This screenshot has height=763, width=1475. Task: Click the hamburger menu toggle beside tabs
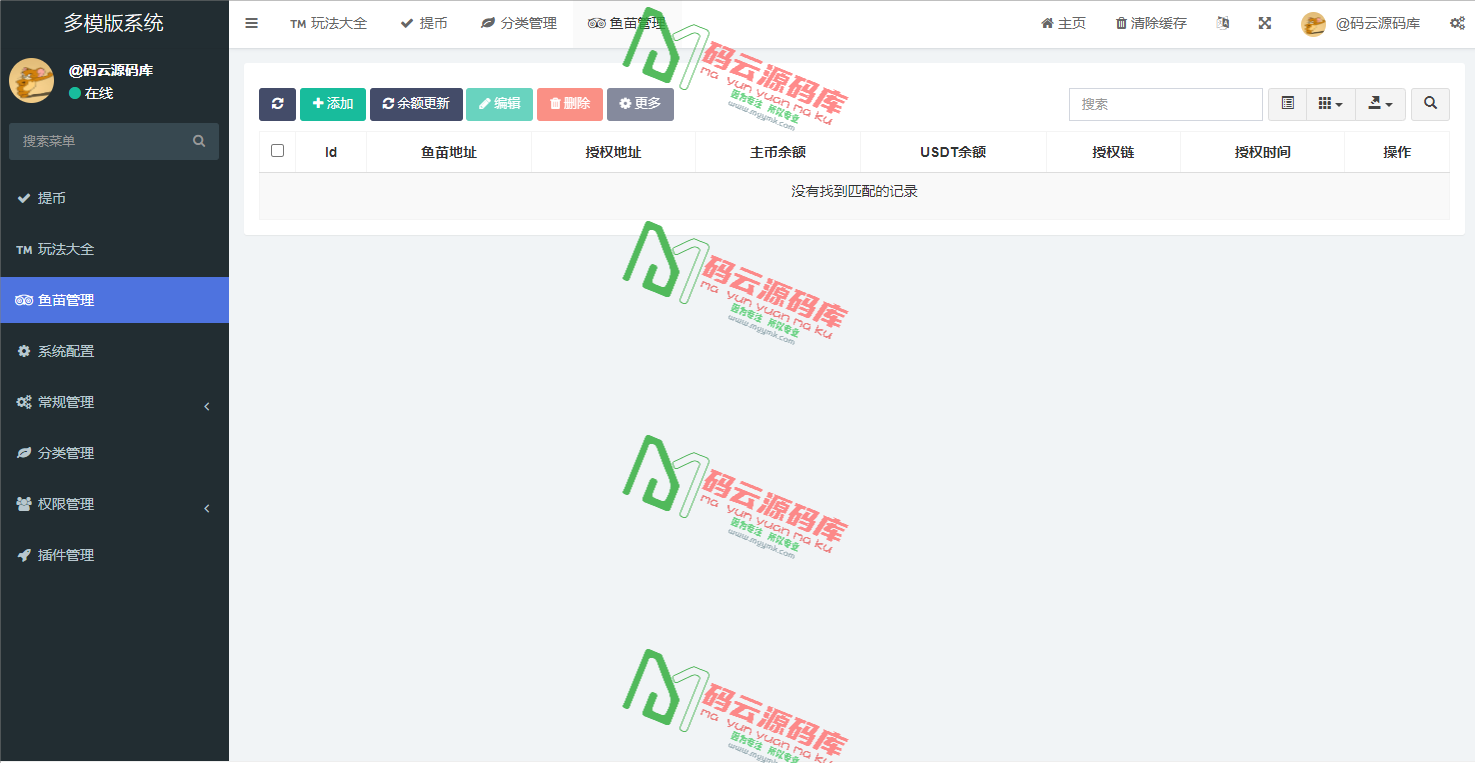click(251, 22)
